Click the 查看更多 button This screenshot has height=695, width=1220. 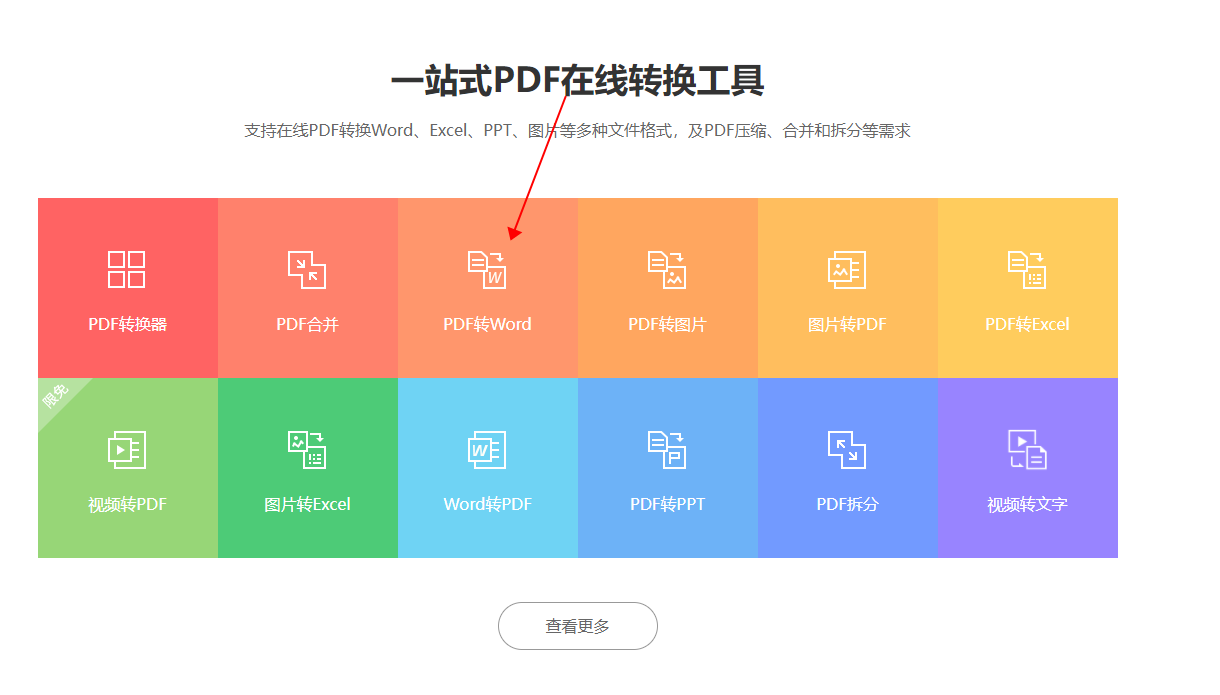click(x=577, y=626)
